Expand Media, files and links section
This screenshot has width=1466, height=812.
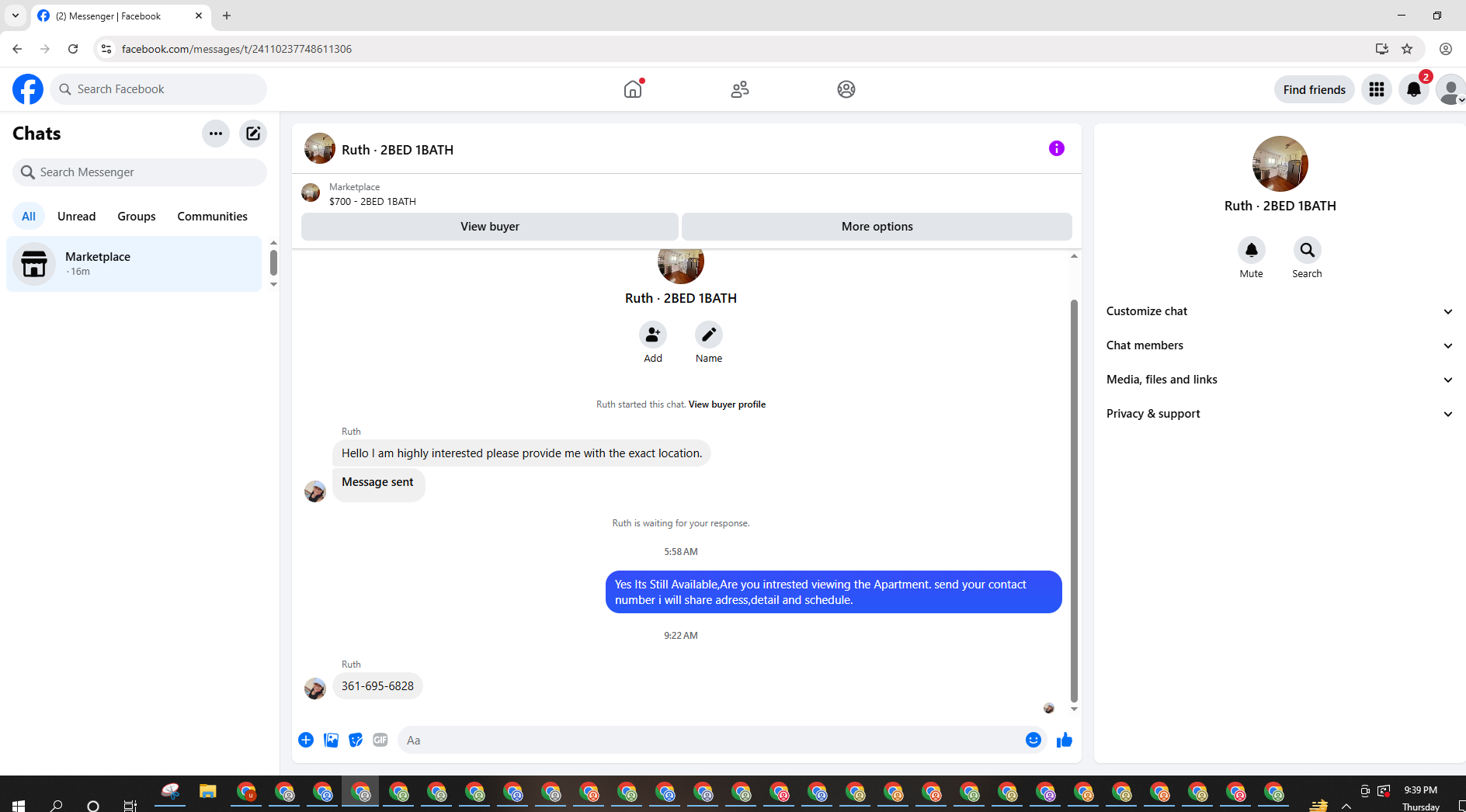pyautogui.click(x=1280, y=380)
